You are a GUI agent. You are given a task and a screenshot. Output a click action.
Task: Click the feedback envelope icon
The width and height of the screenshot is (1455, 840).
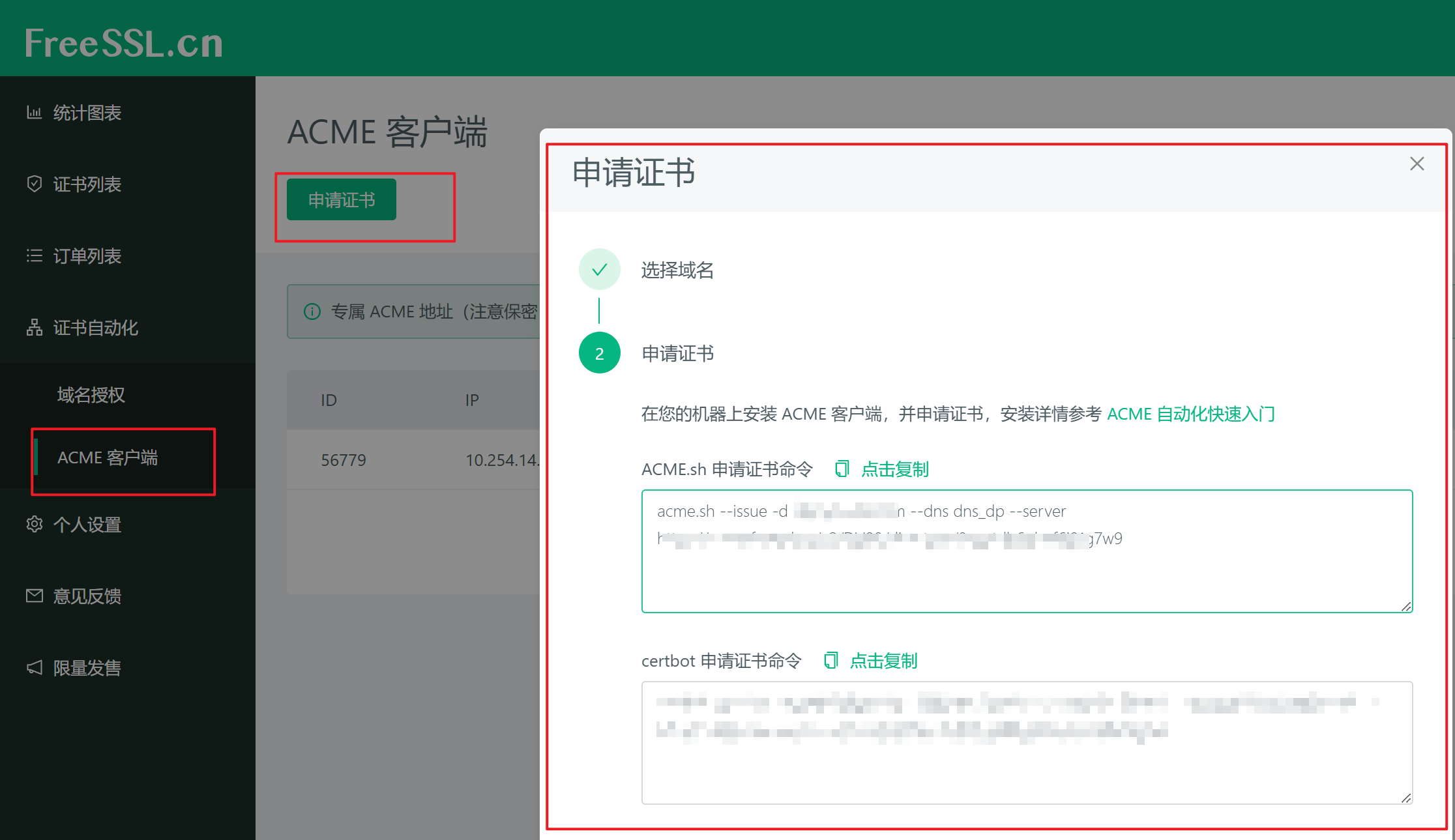point(34,596)
